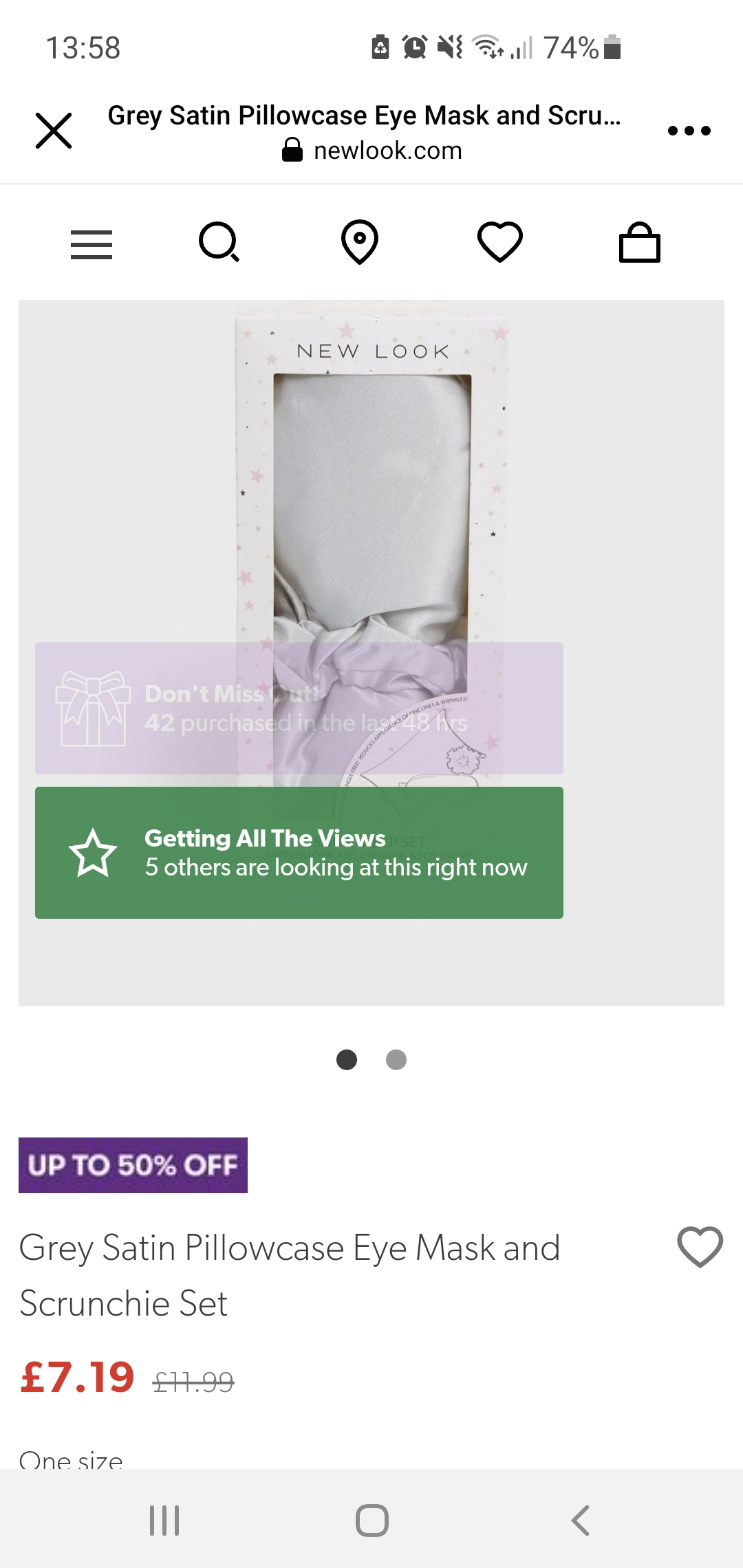Viewport: 743px width, 1568px height.
Task: Select the first image carousel dot
Action: tap(347, 1060)
